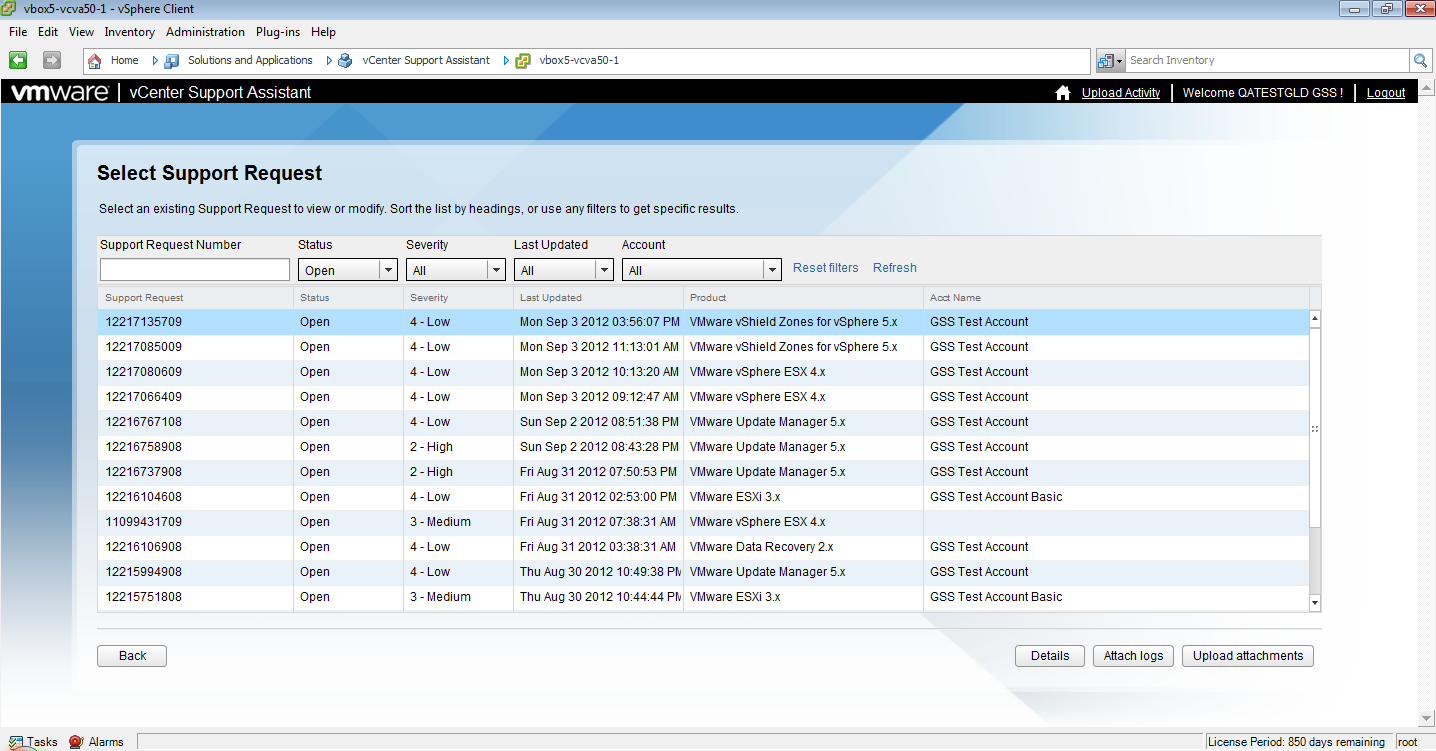Click the Home breadcrumb label
This screenshot has height=751, width=1436.
pyautogui.click(x=124, y=61)
